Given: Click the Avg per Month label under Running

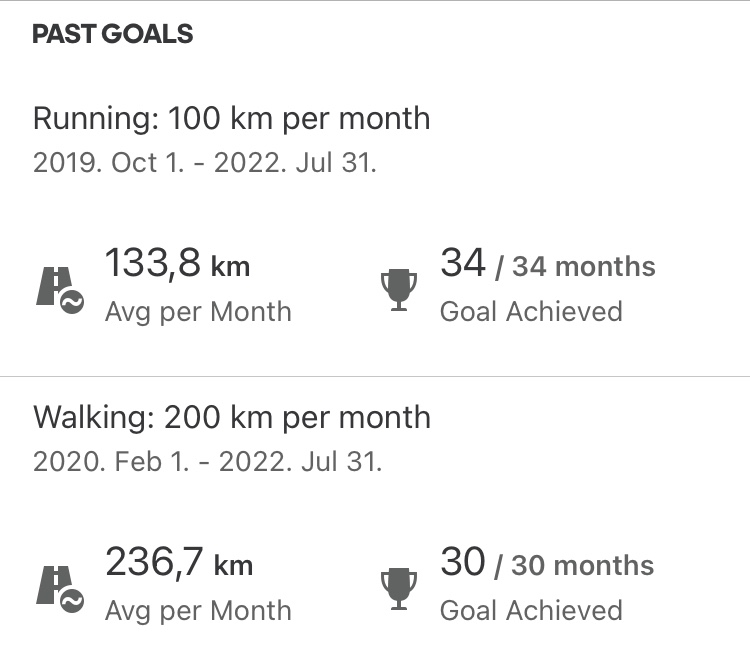Looking at the screenshot, I should (x=198, y=311).
